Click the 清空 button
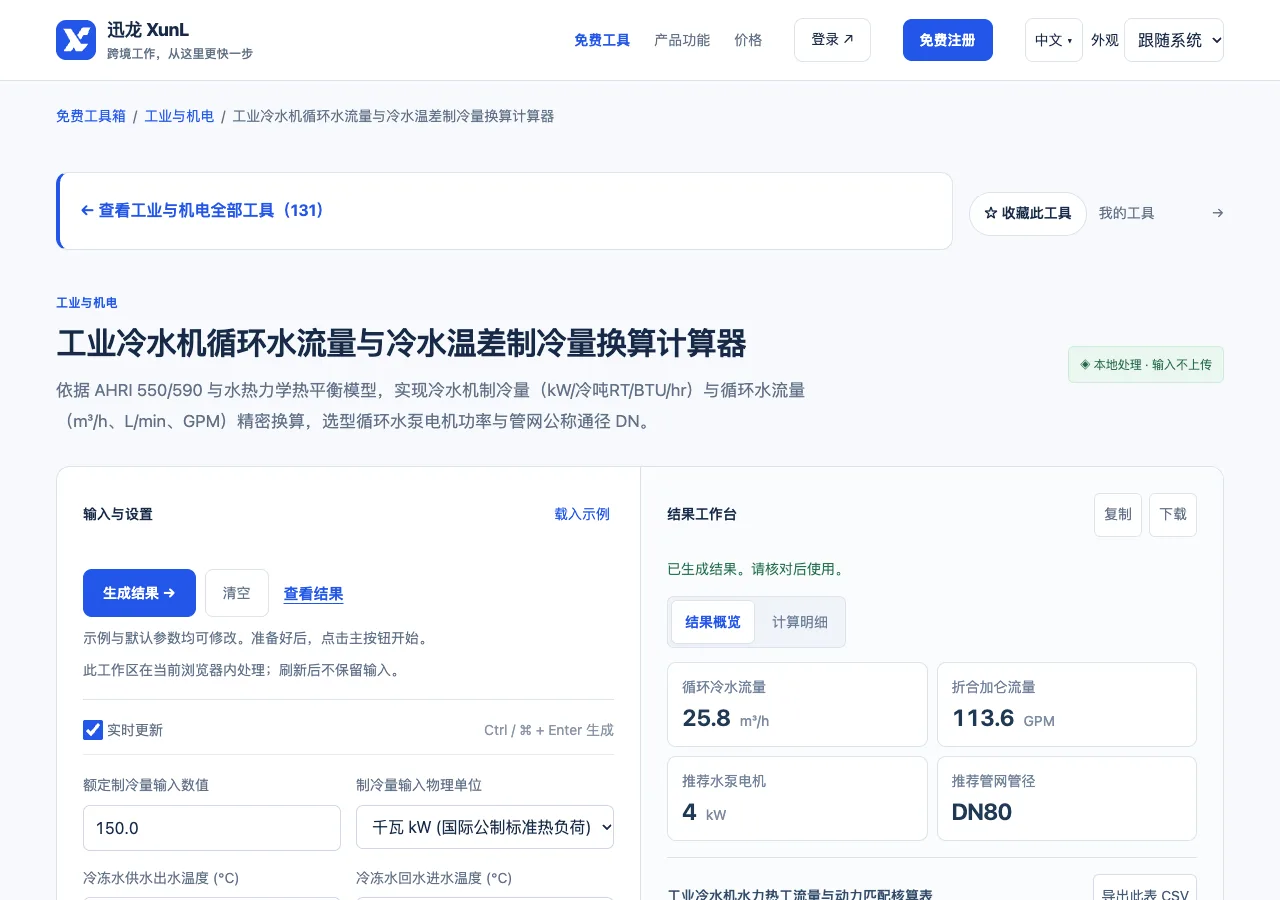Screen dimensions: 1280x900 [x=237, y=593]
